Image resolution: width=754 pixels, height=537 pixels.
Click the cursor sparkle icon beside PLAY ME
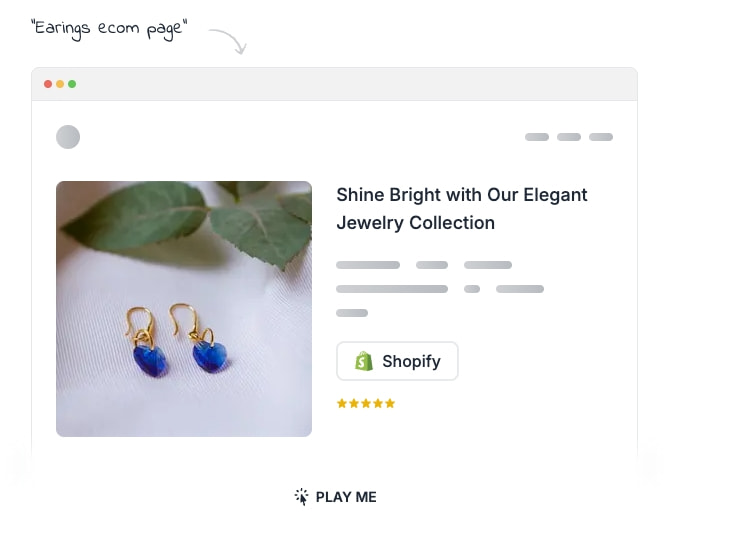click(x=302, y=497)
